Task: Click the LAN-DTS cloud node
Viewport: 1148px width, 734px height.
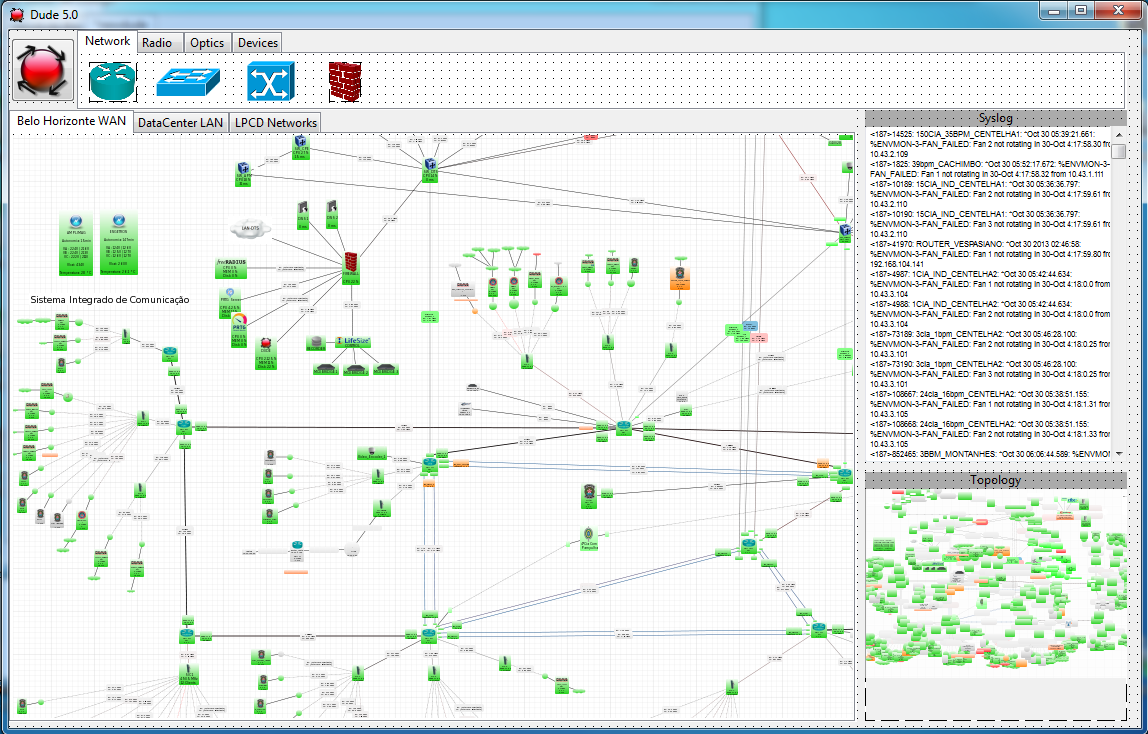Action: [250, 228]
